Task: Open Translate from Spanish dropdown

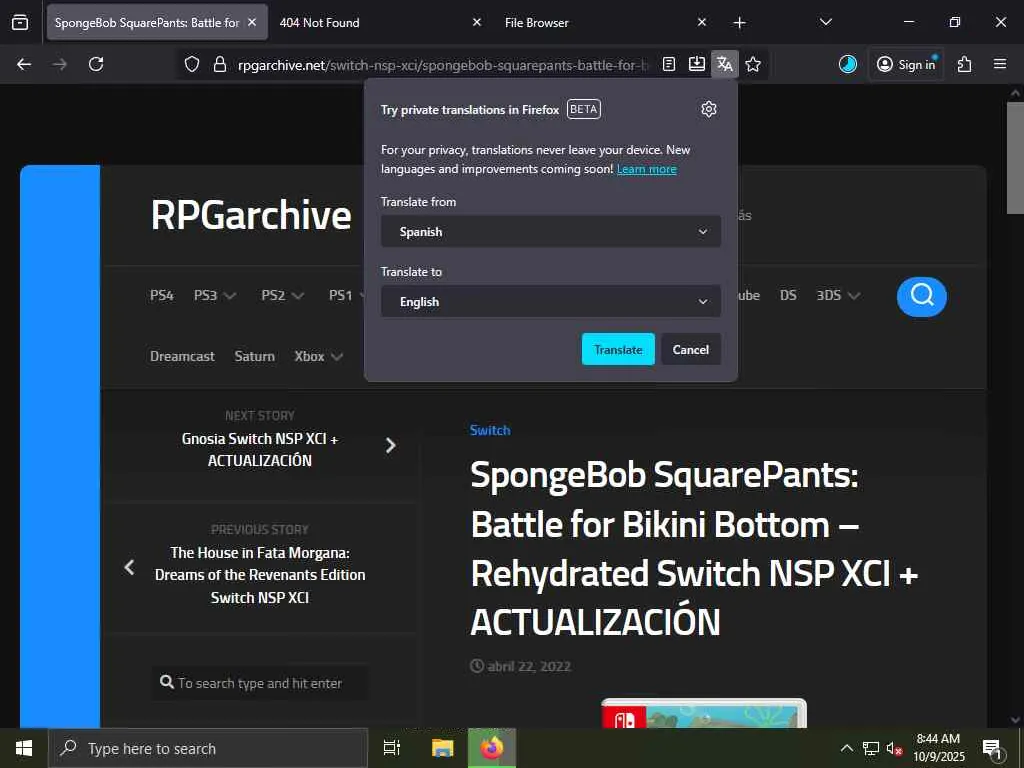Action: coord(551,232)
